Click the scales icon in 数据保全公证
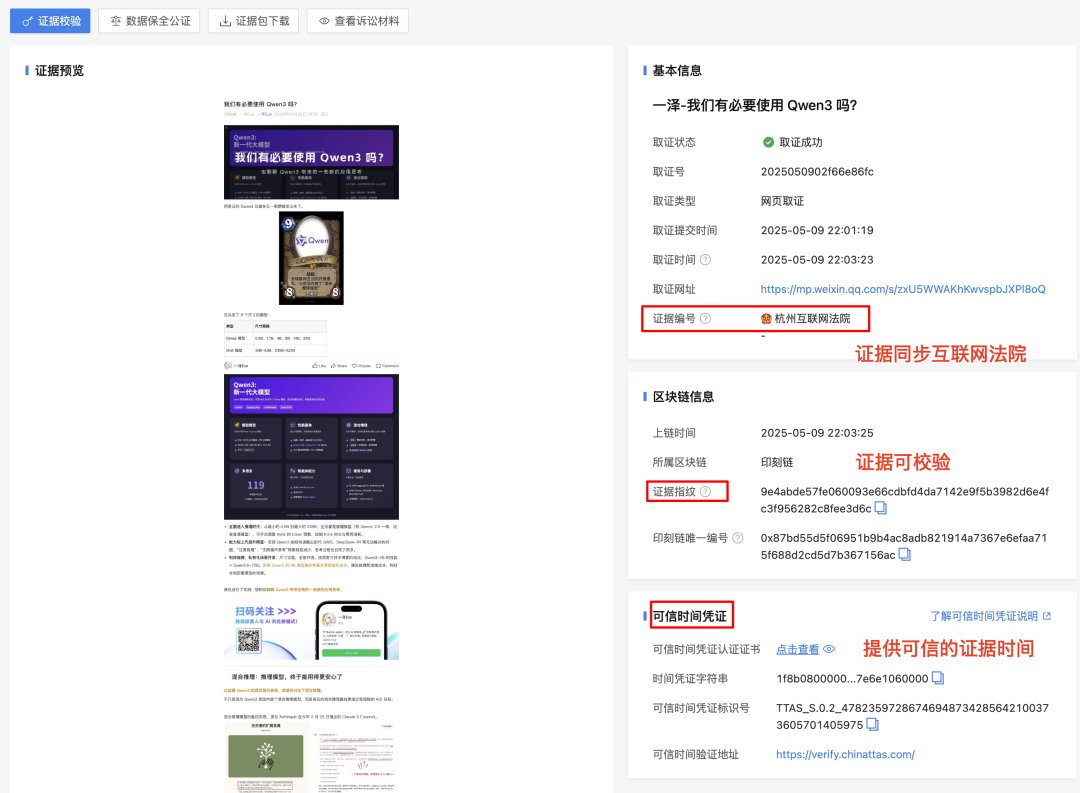 click(116, 21)
